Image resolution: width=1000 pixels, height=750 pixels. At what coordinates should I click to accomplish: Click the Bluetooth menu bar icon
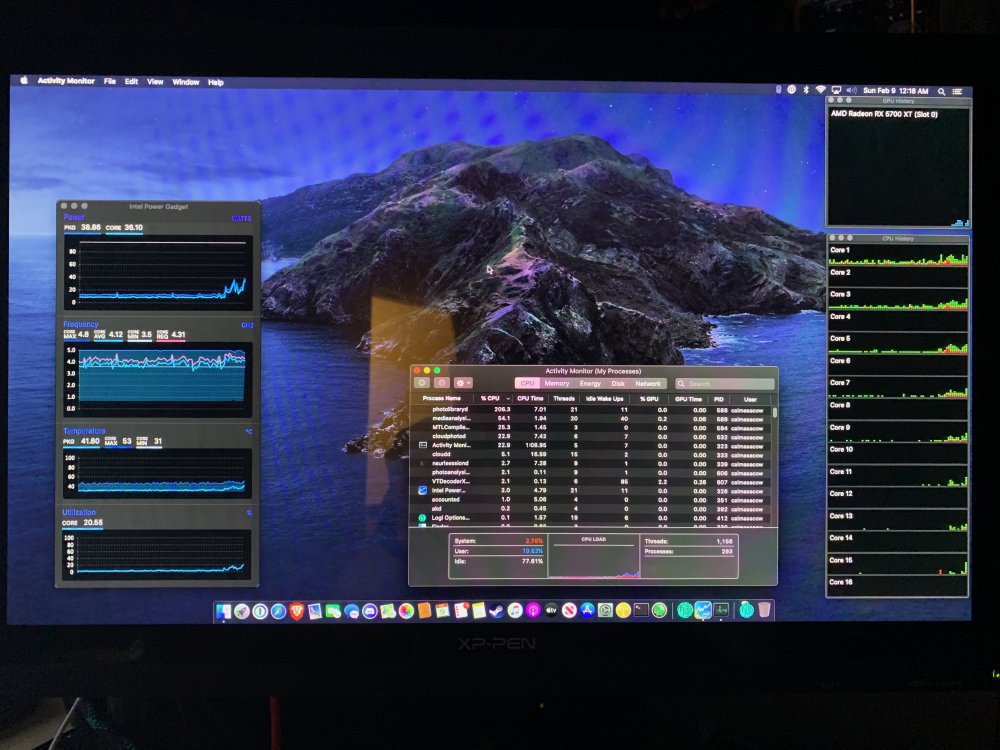805,90
